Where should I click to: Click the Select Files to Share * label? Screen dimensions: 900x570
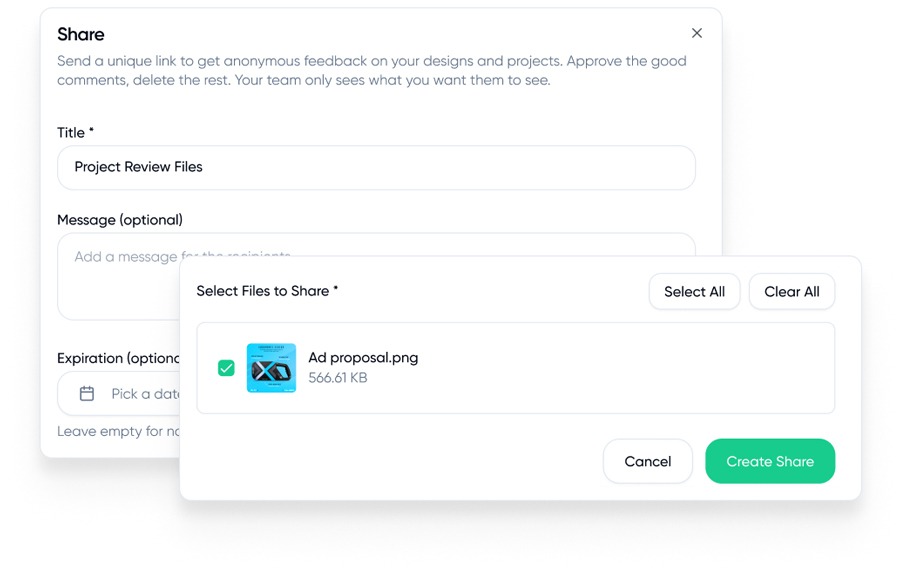click(267, 291)
